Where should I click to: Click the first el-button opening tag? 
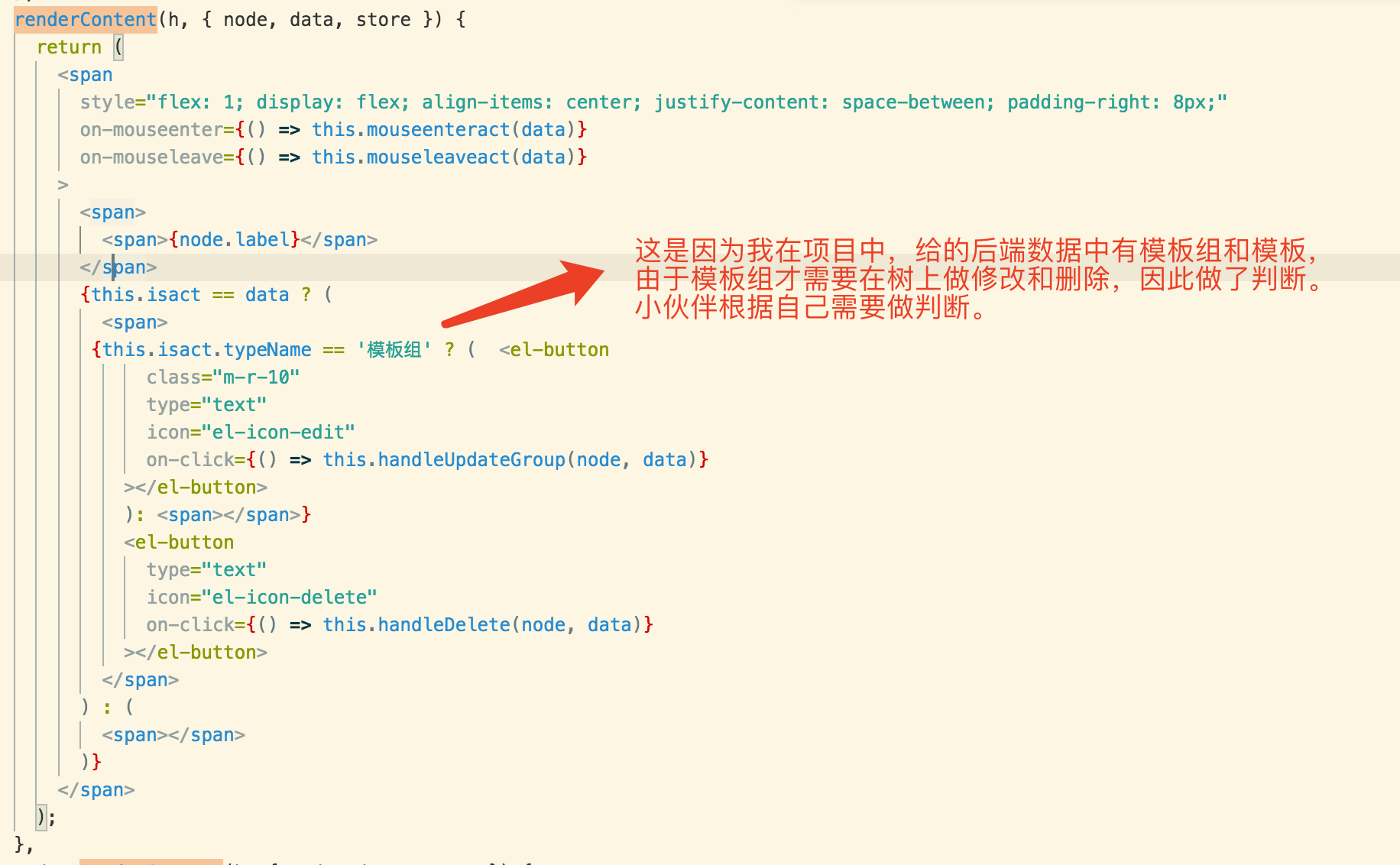pyautogui.click(x=554, y=349)
